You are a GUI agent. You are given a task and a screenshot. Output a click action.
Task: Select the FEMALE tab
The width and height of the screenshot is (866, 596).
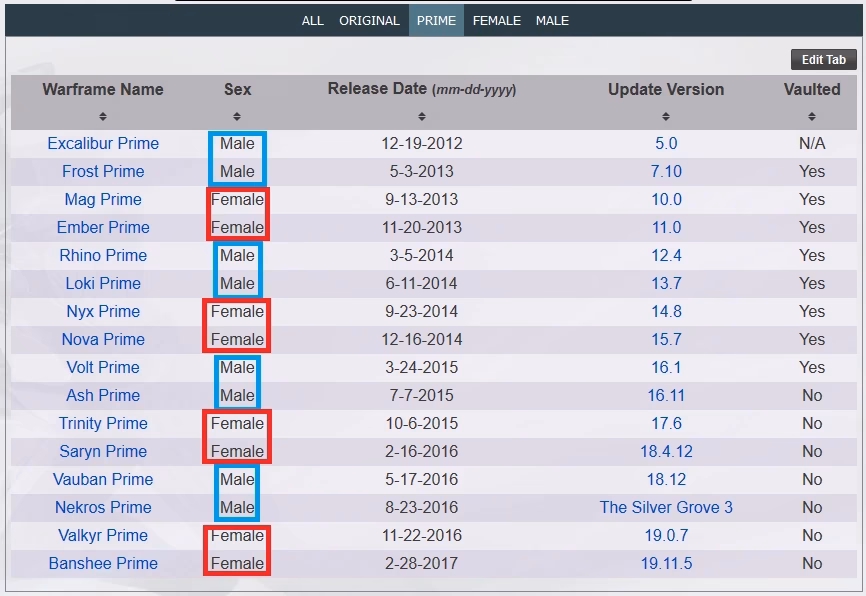pos(497,21)
